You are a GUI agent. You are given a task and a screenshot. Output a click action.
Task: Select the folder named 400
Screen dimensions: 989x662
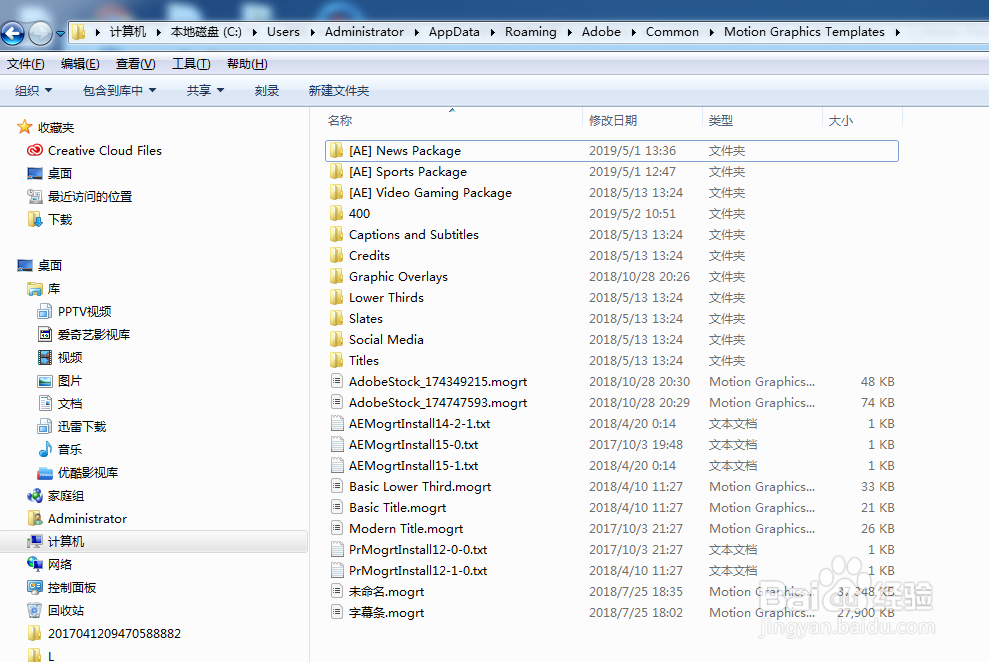pos(611,213)
